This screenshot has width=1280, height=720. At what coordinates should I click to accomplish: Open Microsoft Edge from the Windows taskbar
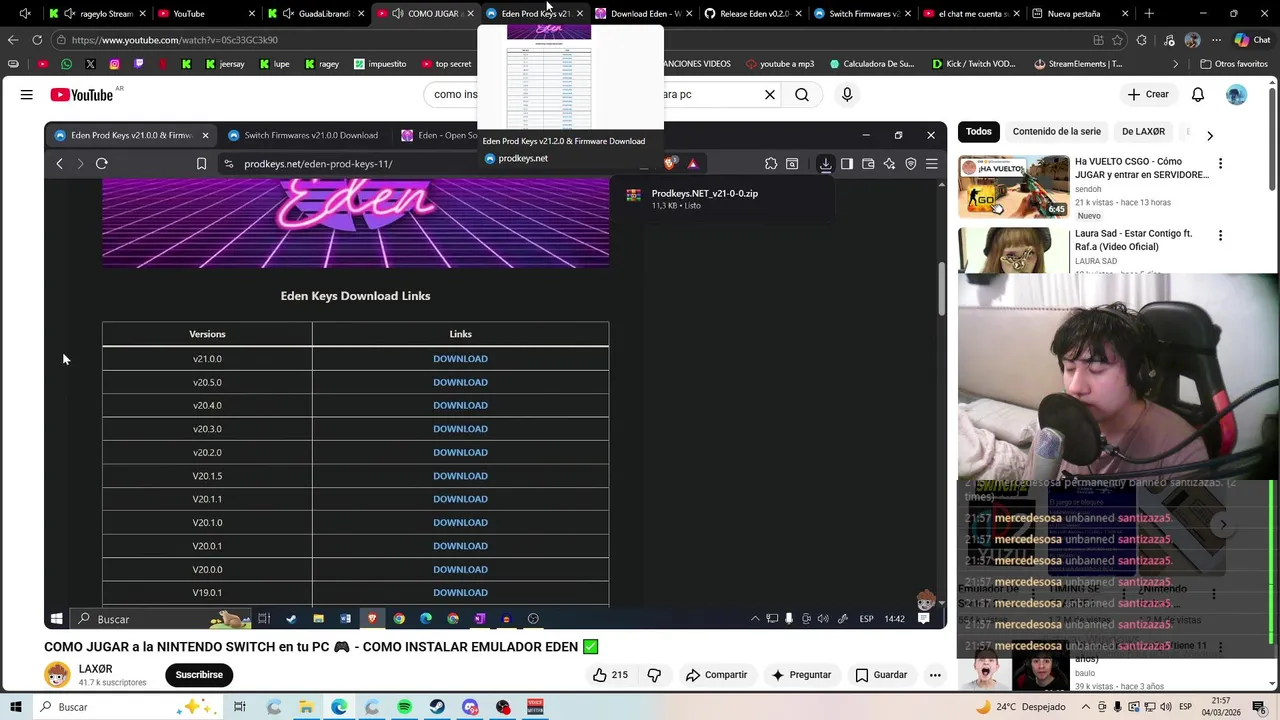[339, 707]
